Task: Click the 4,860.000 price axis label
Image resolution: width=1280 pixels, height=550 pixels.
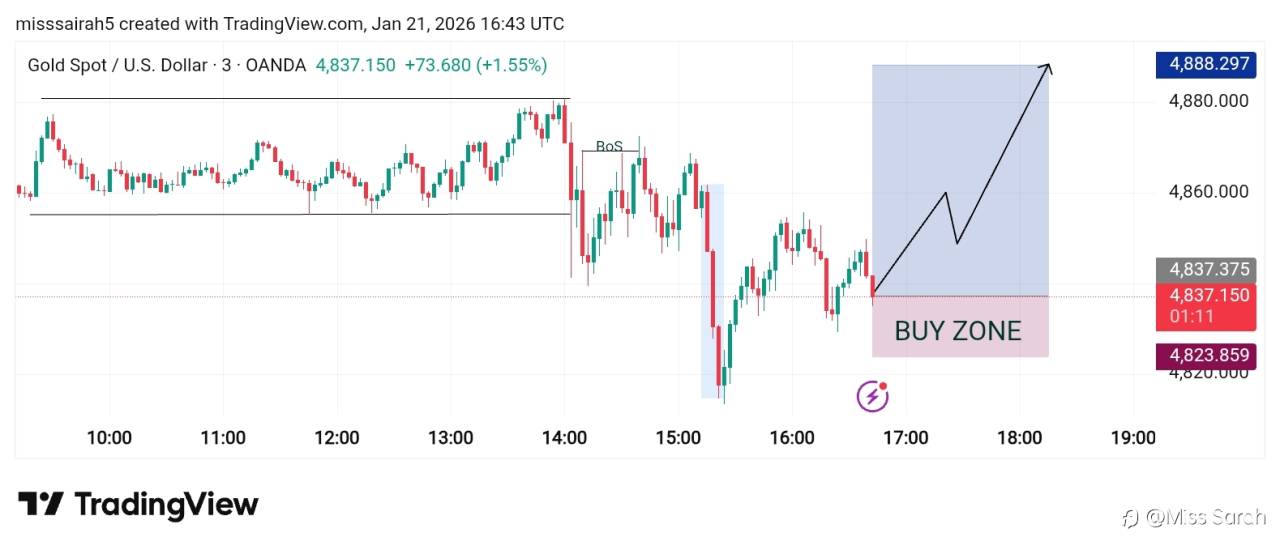Action: (x=1208, y=191)
